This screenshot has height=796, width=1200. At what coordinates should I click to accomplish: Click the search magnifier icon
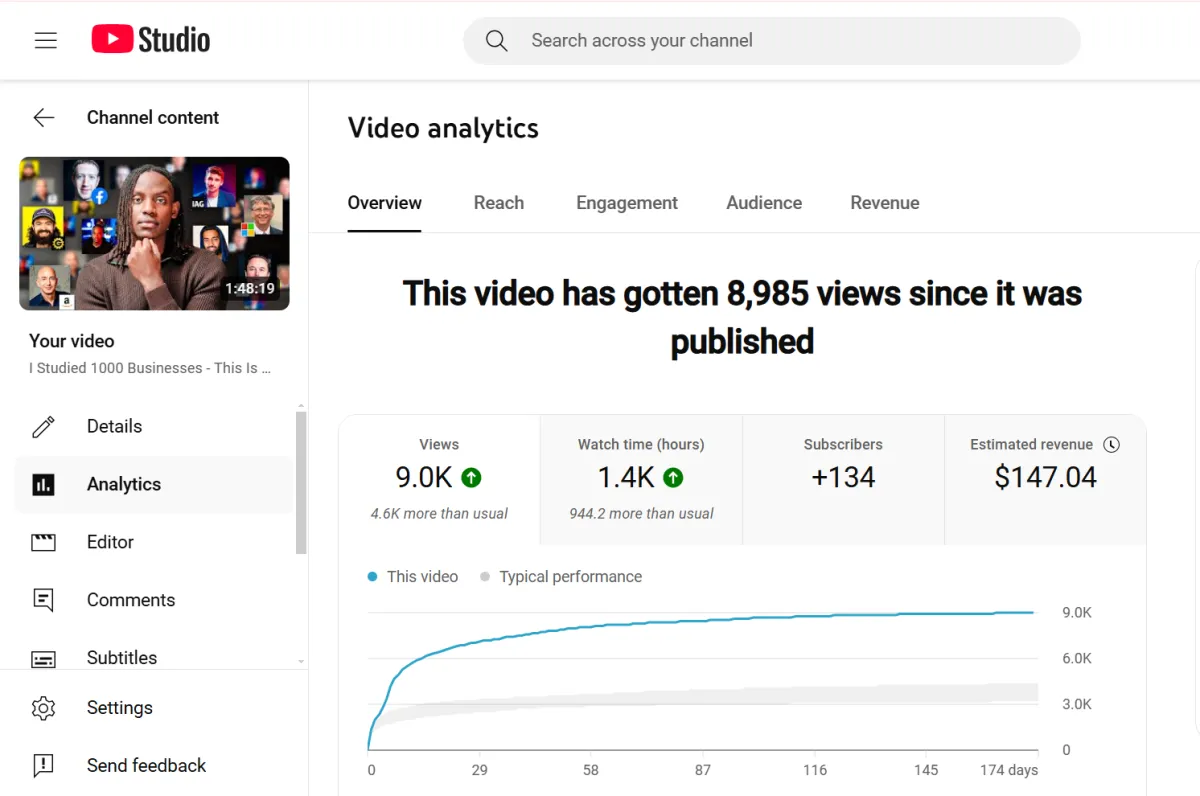(x=497, y=41)
